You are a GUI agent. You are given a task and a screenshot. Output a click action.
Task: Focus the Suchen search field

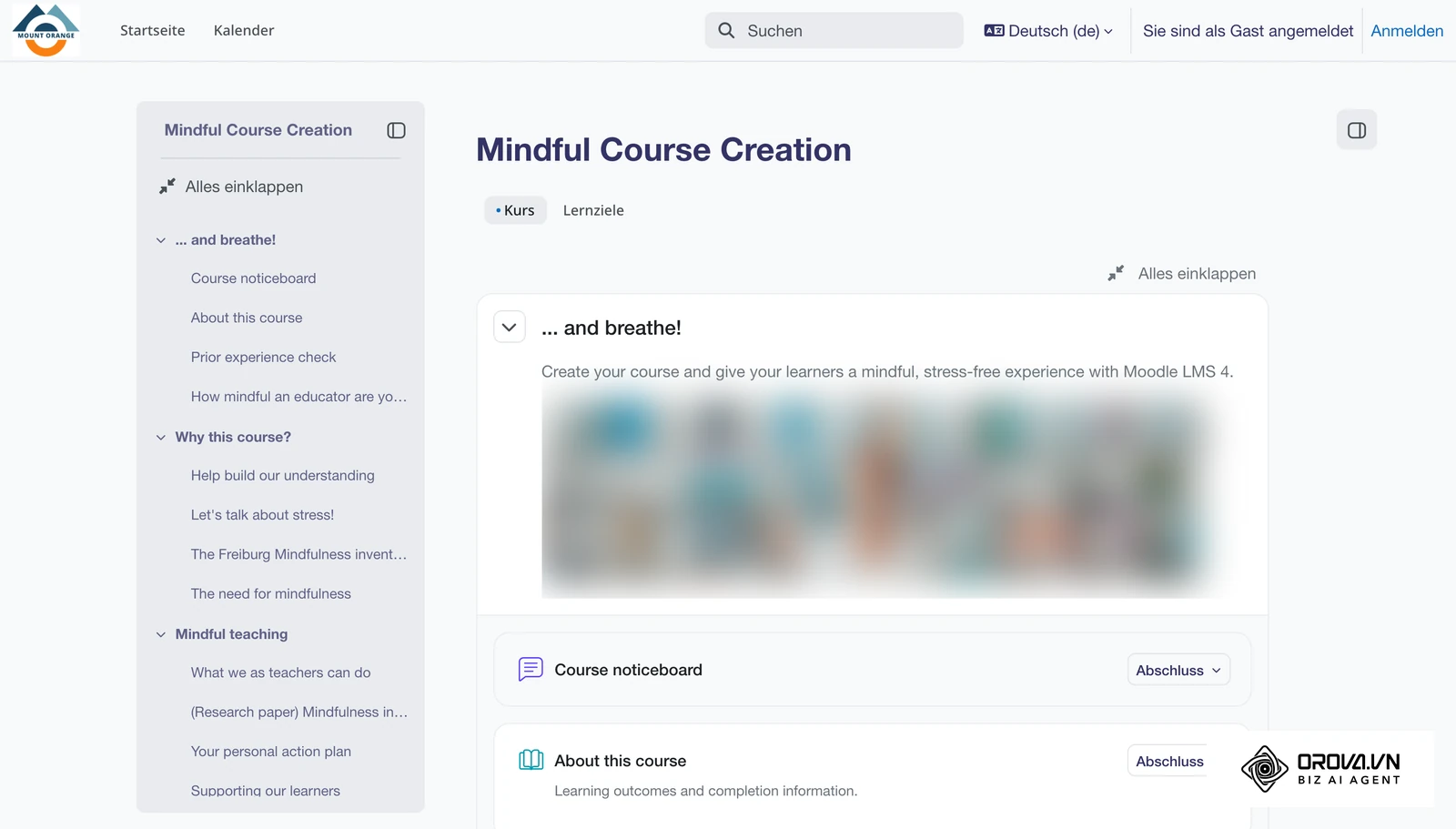coord(834,31)
